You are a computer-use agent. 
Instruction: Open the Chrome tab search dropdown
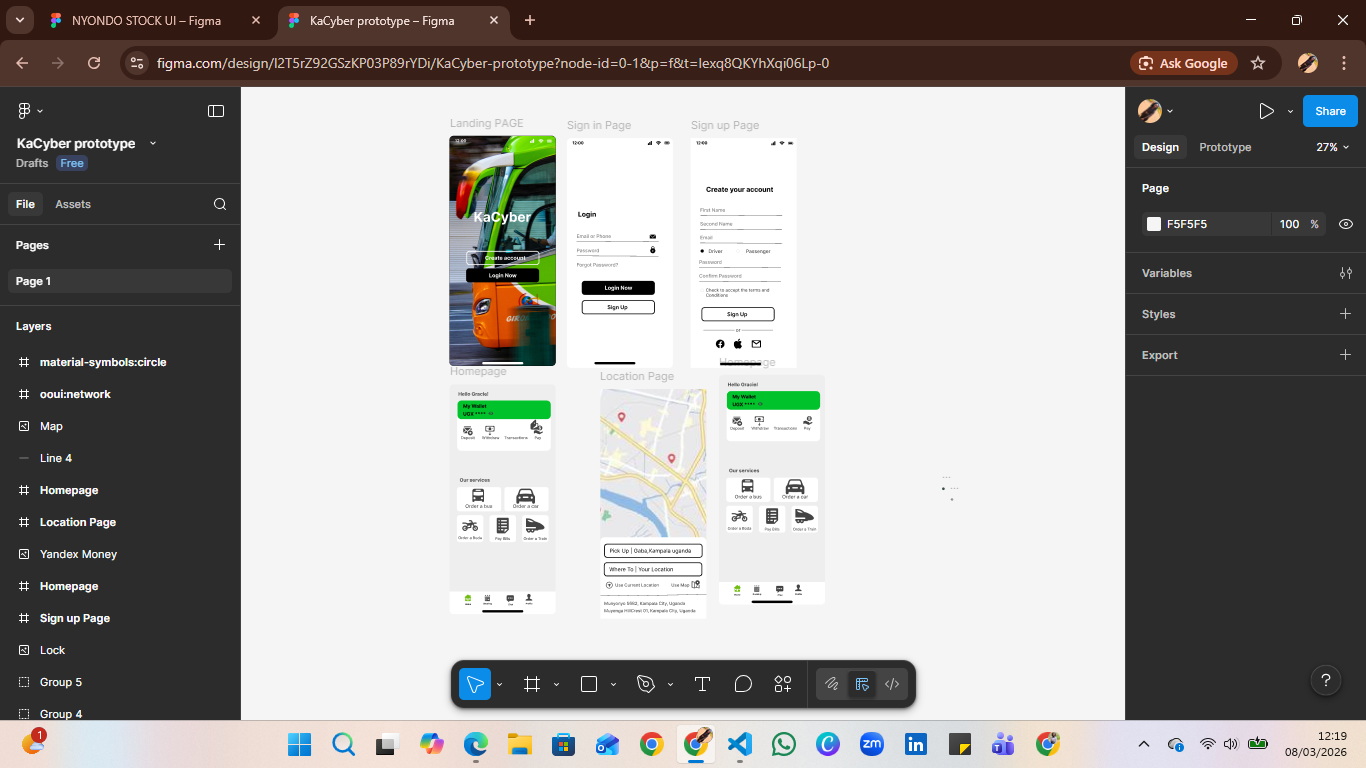click(x=19, y=20)
